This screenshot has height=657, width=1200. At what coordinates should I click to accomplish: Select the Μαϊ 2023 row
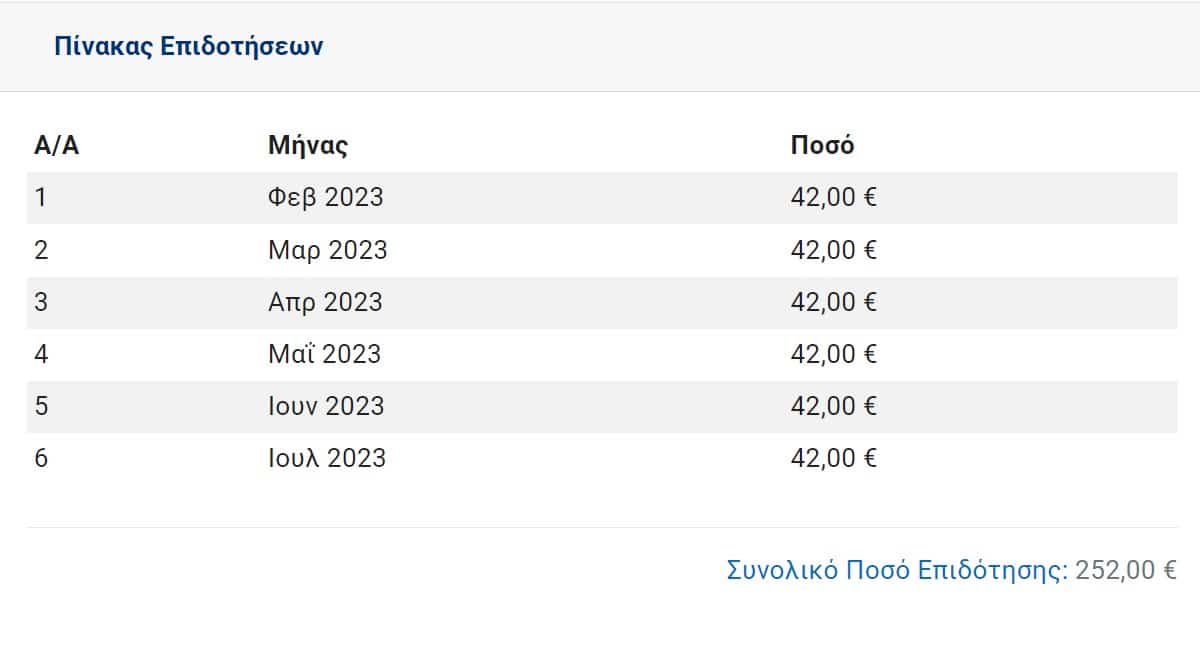pyautogui.click(x=602, y=354)
